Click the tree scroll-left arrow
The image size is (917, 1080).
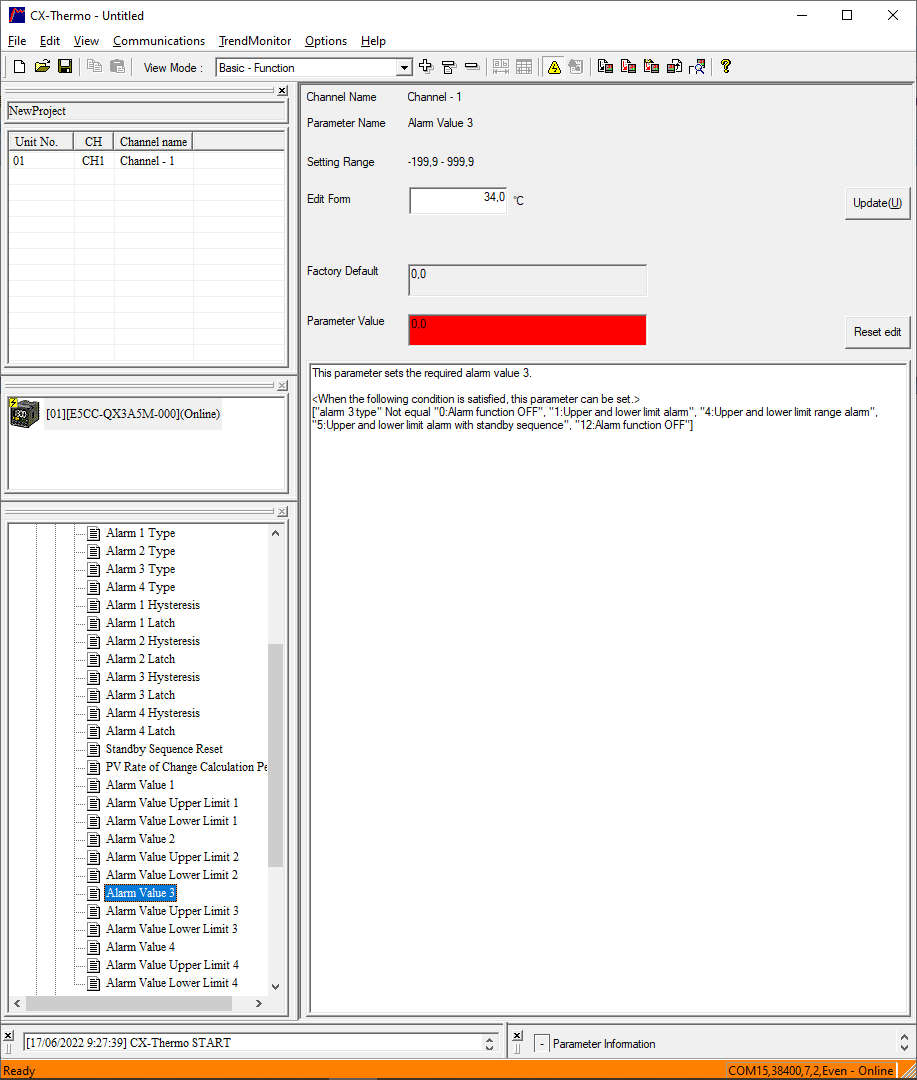17,1004
